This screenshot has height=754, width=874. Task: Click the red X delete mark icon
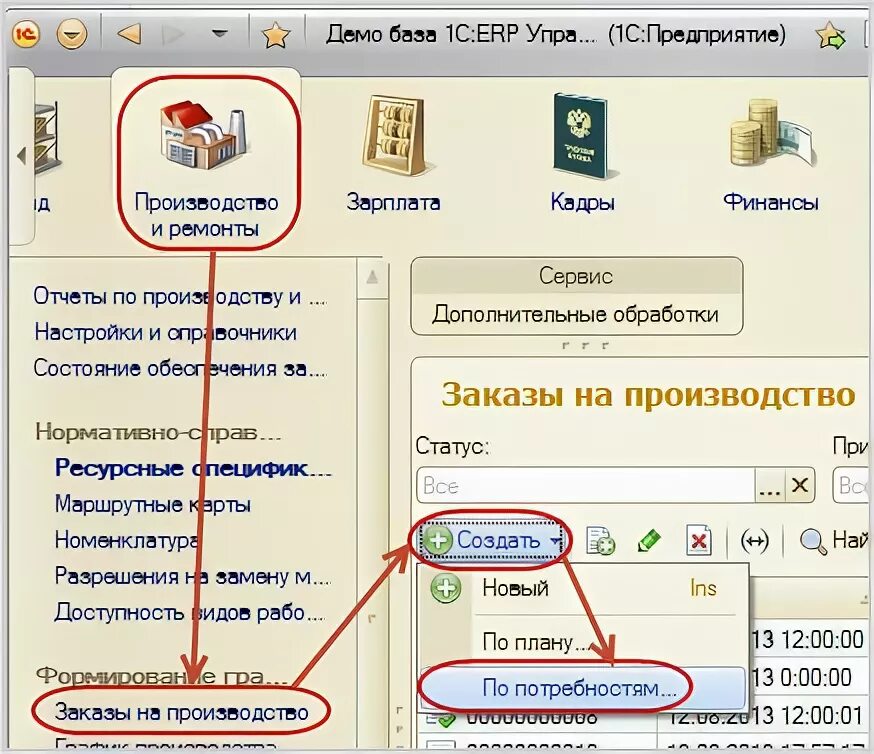coord(698,541)
